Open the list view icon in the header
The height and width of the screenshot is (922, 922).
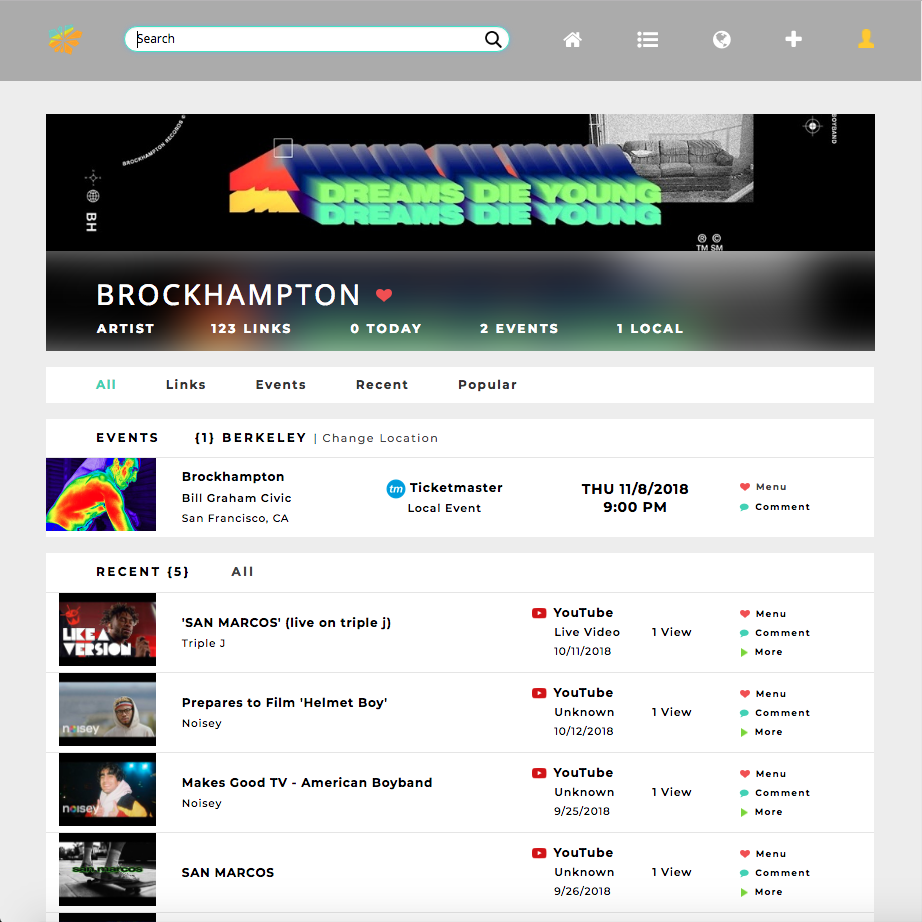click(647, 39)
